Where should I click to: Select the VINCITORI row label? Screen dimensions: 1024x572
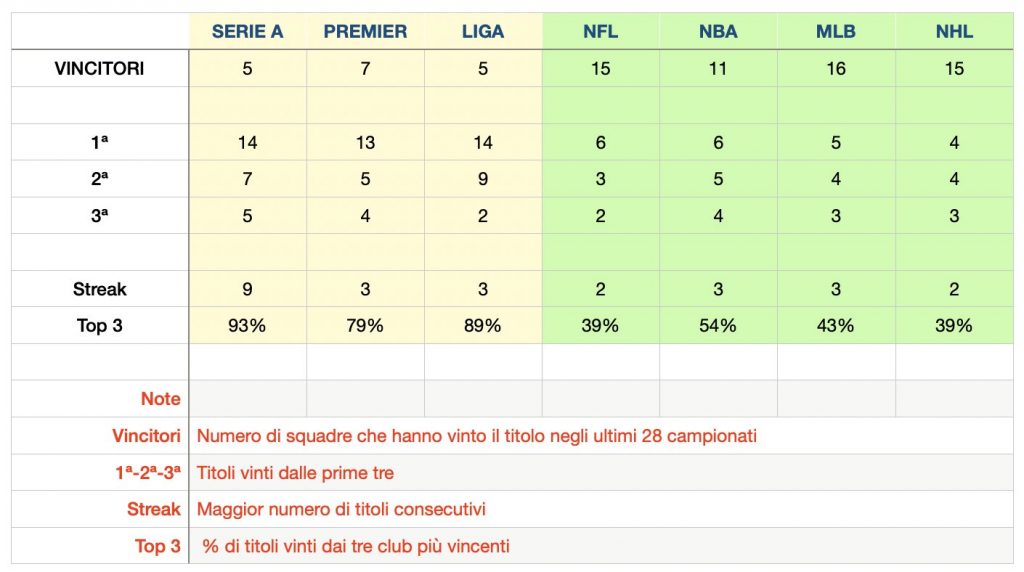(x=100, y=69)
